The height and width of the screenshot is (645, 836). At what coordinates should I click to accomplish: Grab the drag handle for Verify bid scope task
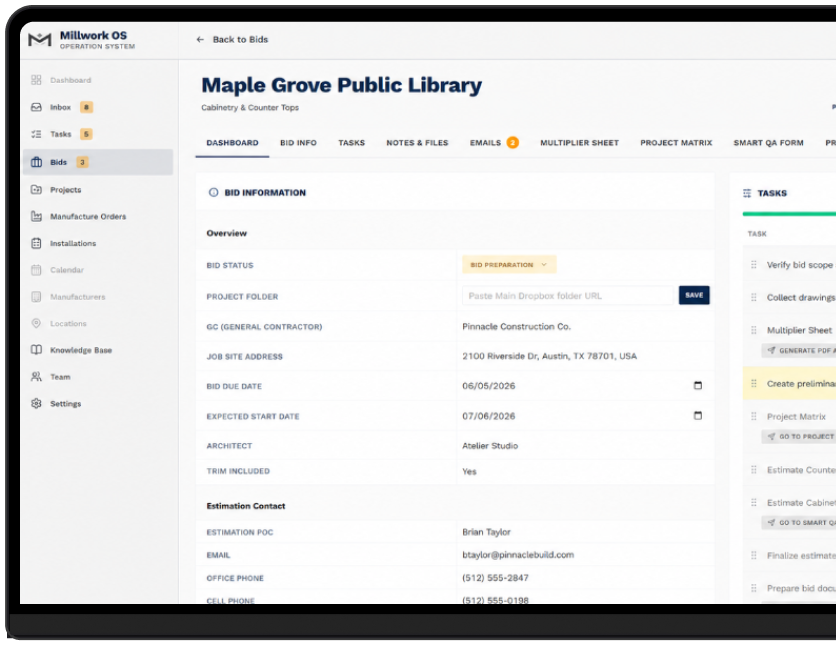[753, 264]
